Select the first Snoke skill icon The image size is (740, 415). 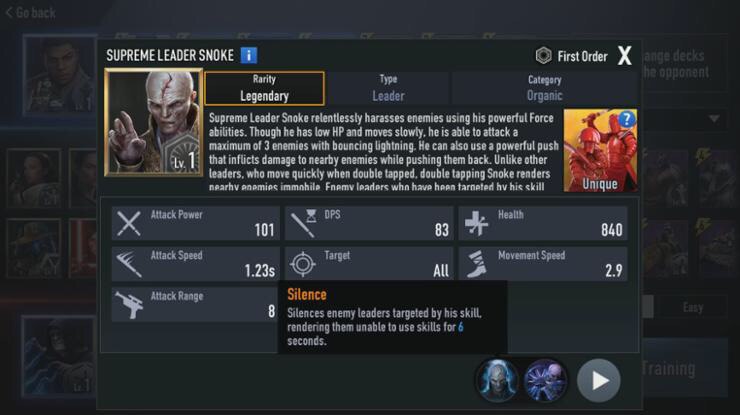pyautogui.click(x=497, y=381)
